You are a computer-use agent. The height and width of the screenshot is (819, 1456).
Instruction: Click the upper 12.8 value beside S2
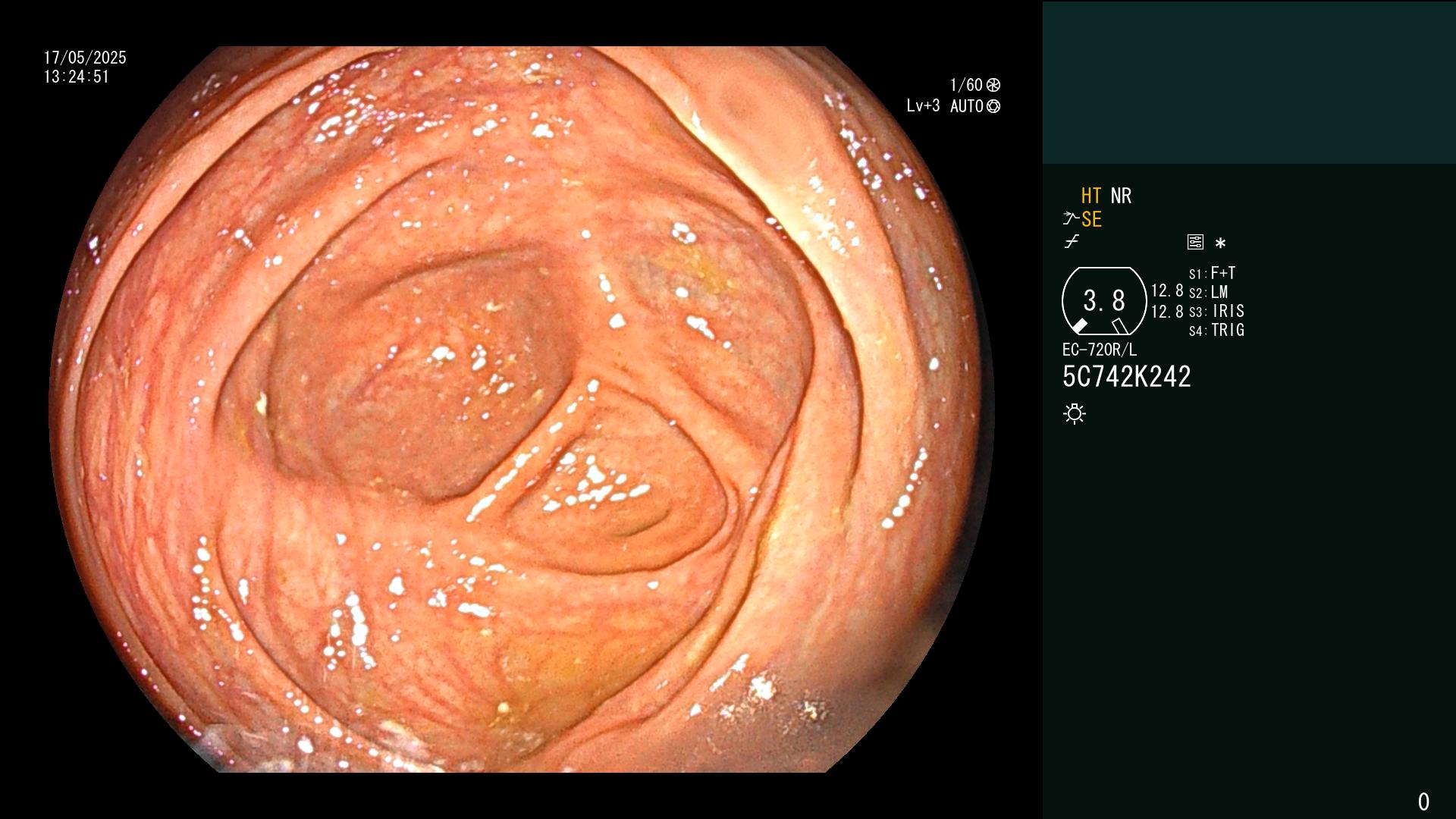click(x=1167, y=290)
